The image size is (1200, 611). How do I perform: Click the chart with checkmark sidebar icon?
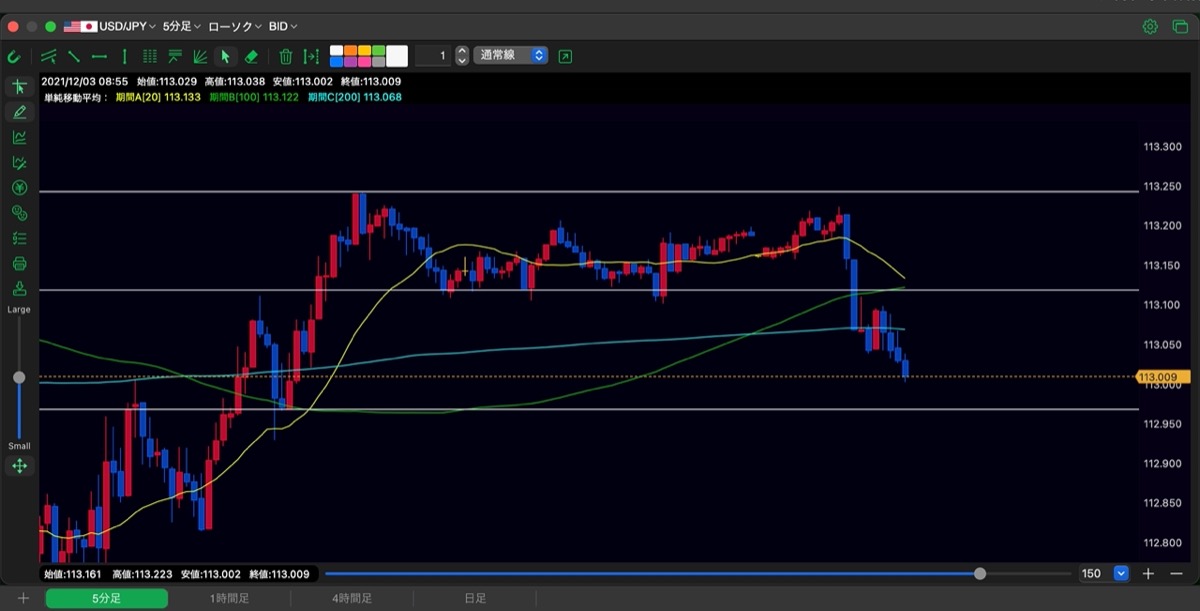coord(19,162)
